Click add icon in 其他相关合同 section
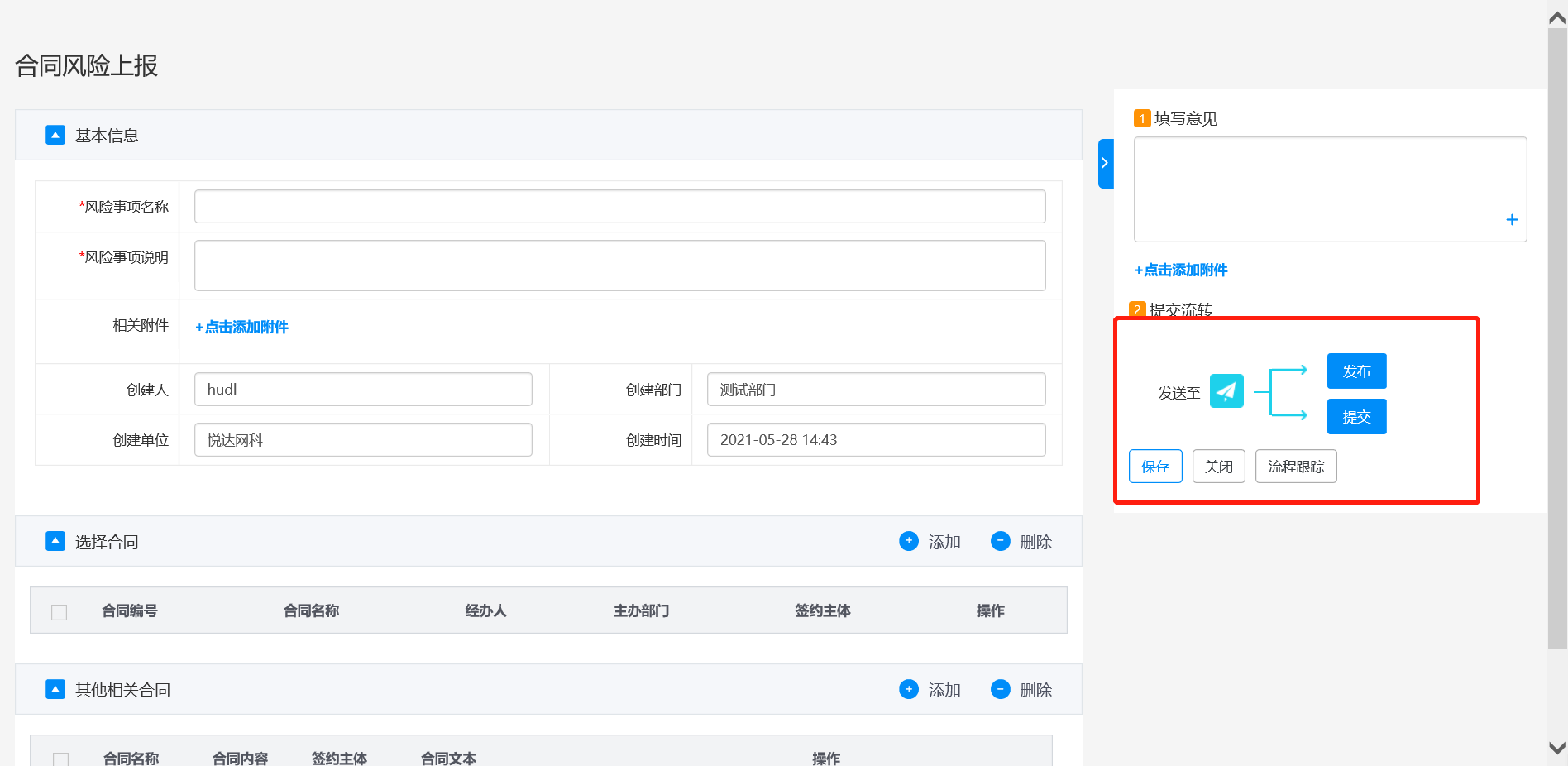Image resolution: width=1568 pixels, height=766 pixels. [x=908, y=689]
